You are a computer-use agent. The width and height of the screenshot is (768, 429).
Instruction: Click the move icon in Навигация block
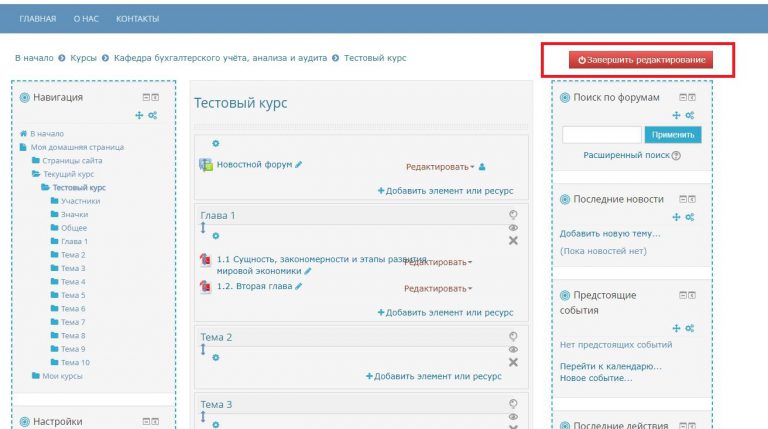tap(139, 116)
